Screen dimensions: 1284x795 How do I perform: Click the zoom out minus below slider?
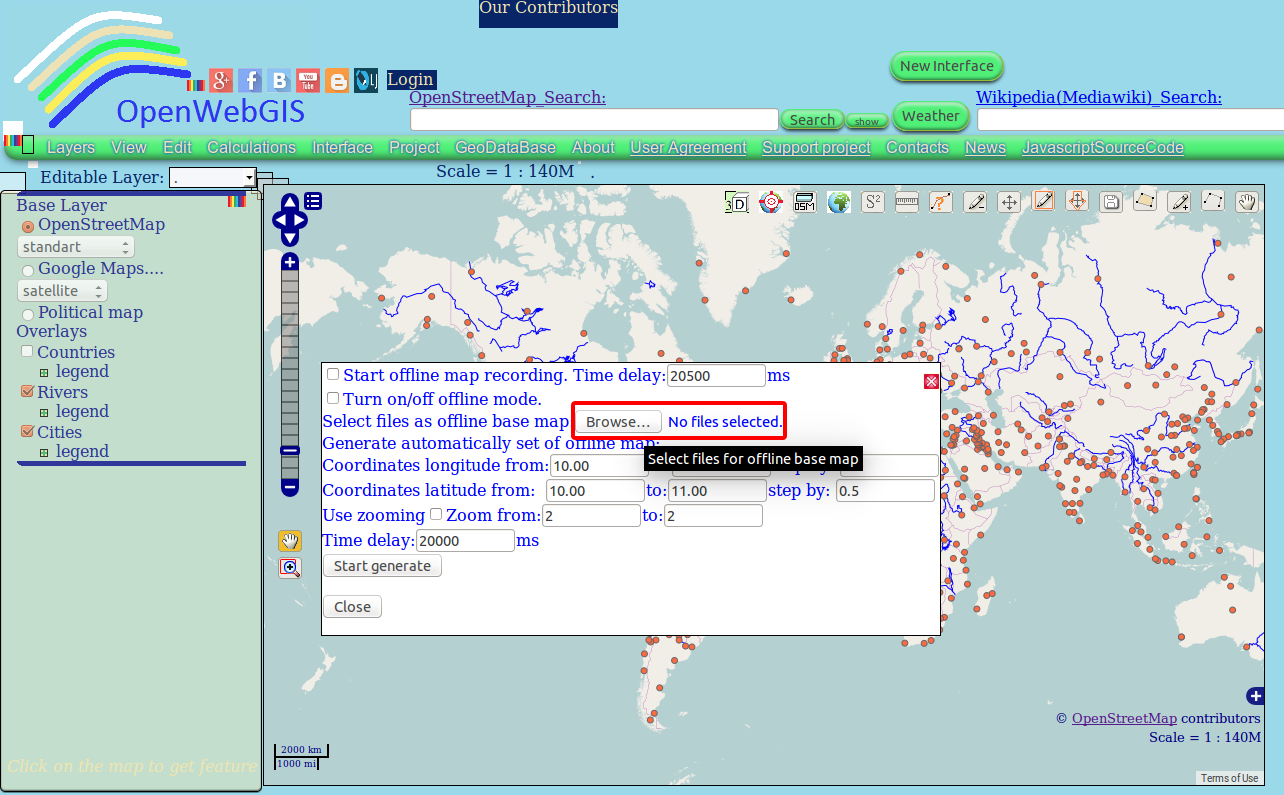290,488
